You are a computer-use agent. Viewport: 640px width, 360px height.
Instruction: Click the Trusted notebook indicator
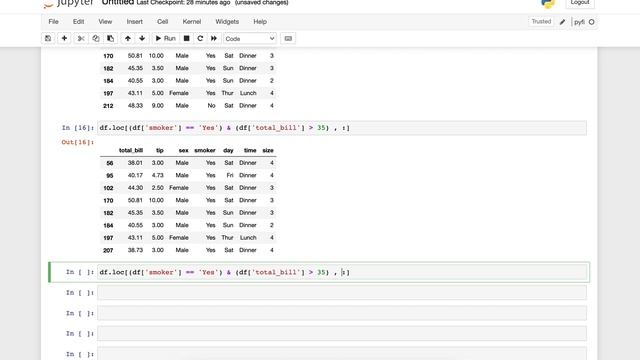[x=541, y=22]
